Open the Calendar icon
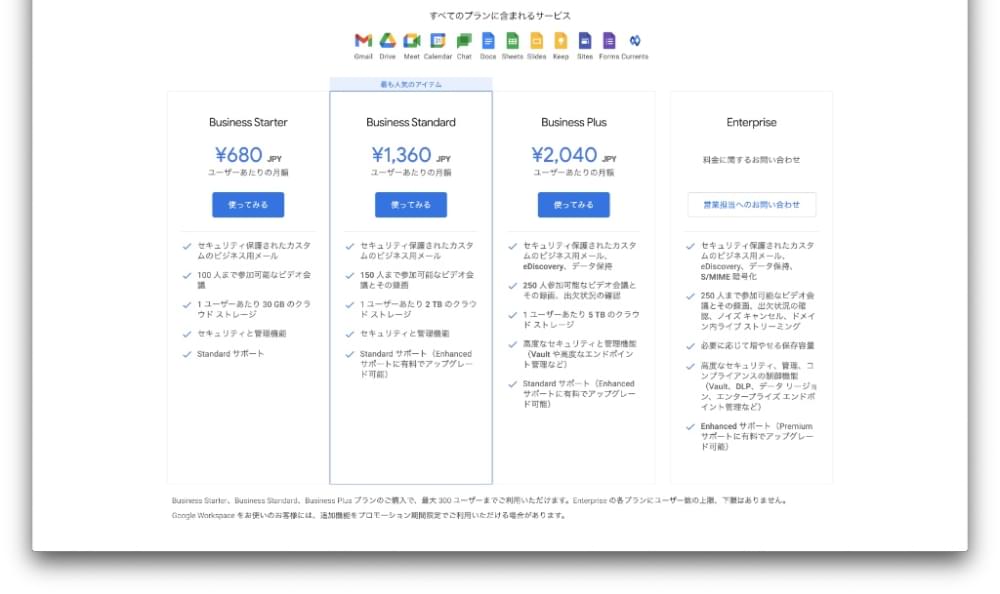This screenshot has width=1000, height=594. (x=437, y=42)
